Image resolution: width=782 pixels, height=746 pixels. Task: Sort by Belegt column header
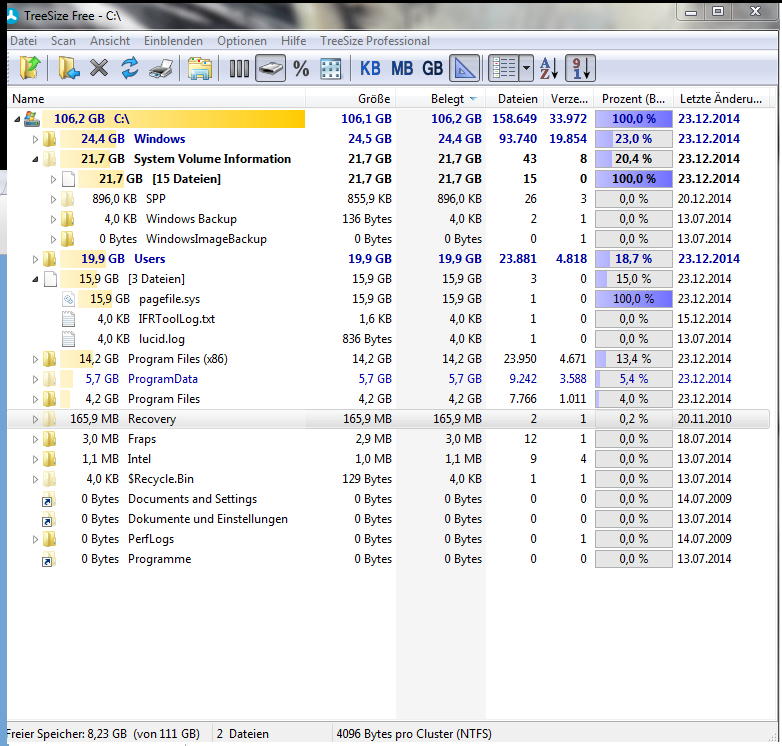coord(440,99)
